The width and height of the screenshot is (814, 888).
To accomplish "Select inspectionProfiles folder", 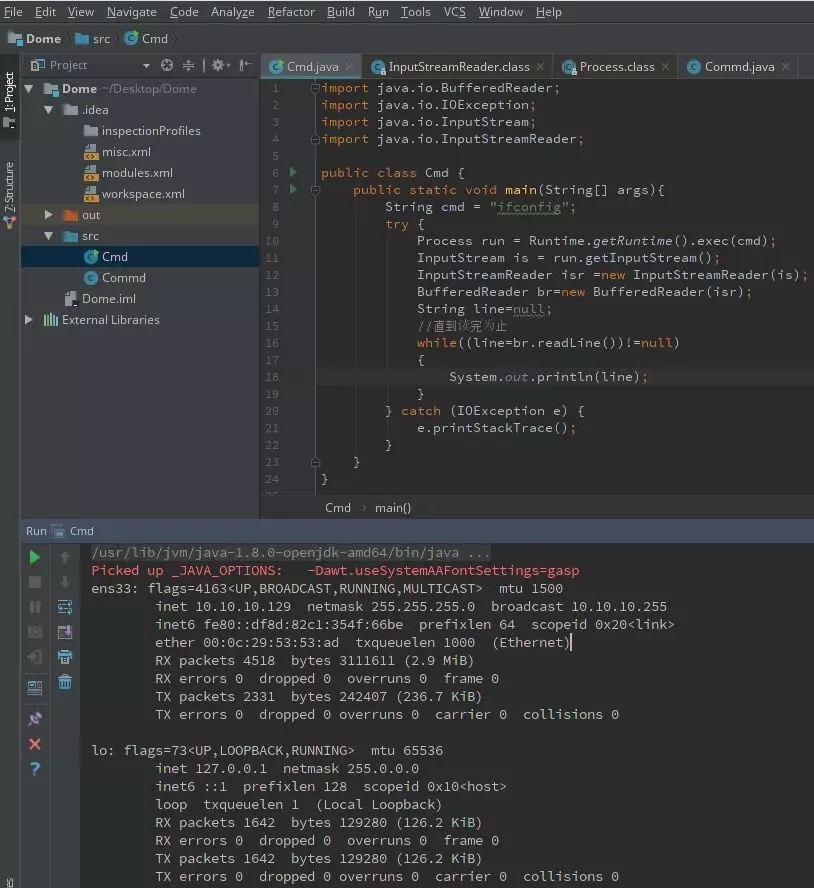I will pos(151,131).
